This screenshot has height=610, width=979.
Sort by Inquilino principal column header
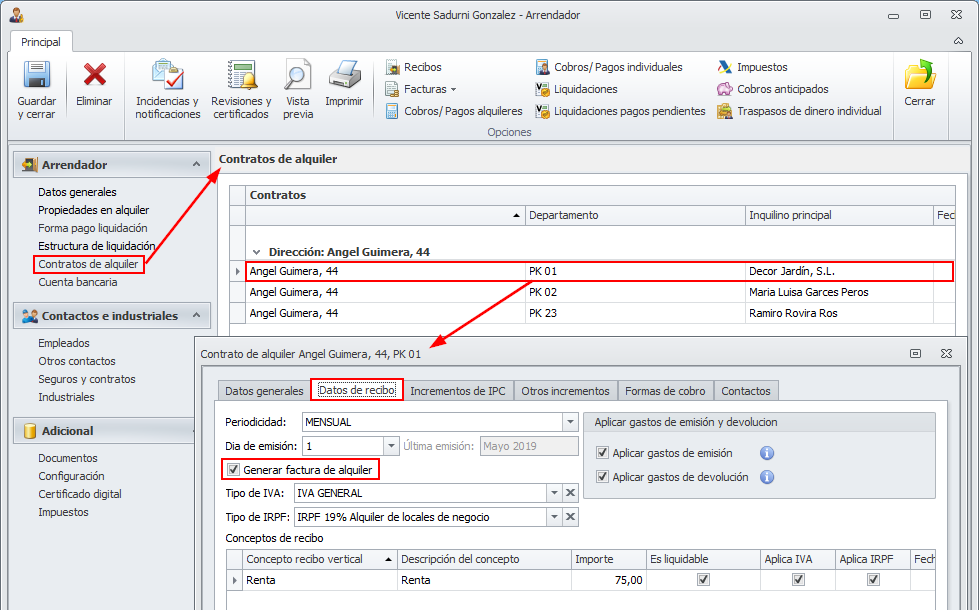pyautogui.click(x=839, y=215)
